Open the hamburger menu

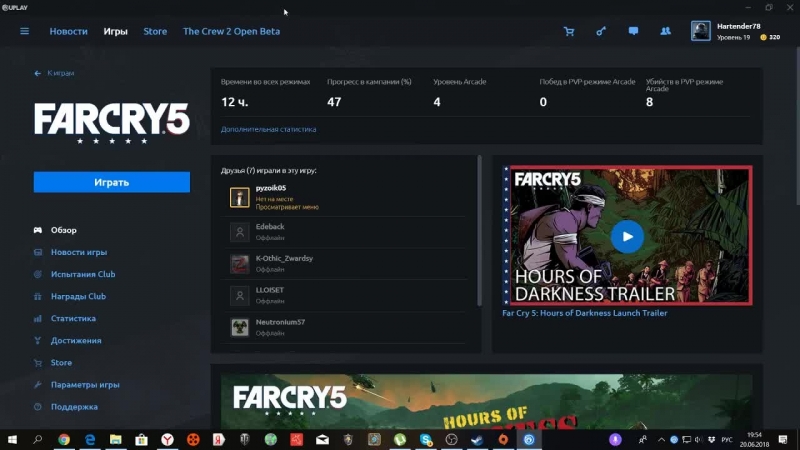[x=24, y=31]
